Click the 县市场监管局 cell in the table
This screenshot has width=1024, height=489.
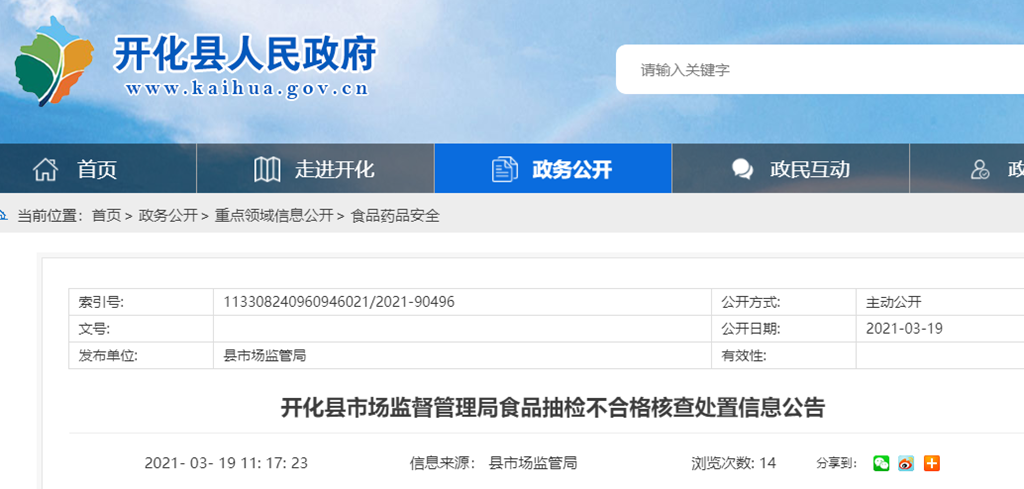click(462, 356)
